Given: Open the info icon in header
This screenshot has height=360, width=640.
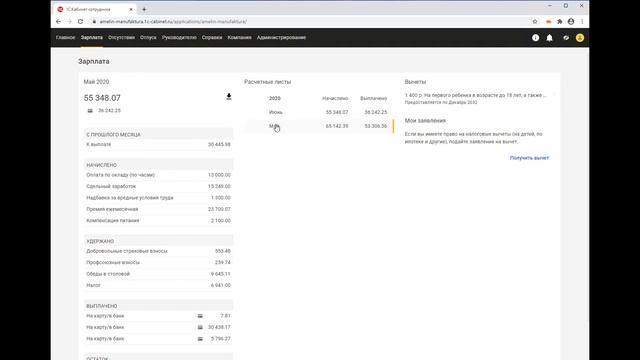Looking at the screenshot, I should click(536, 38).
